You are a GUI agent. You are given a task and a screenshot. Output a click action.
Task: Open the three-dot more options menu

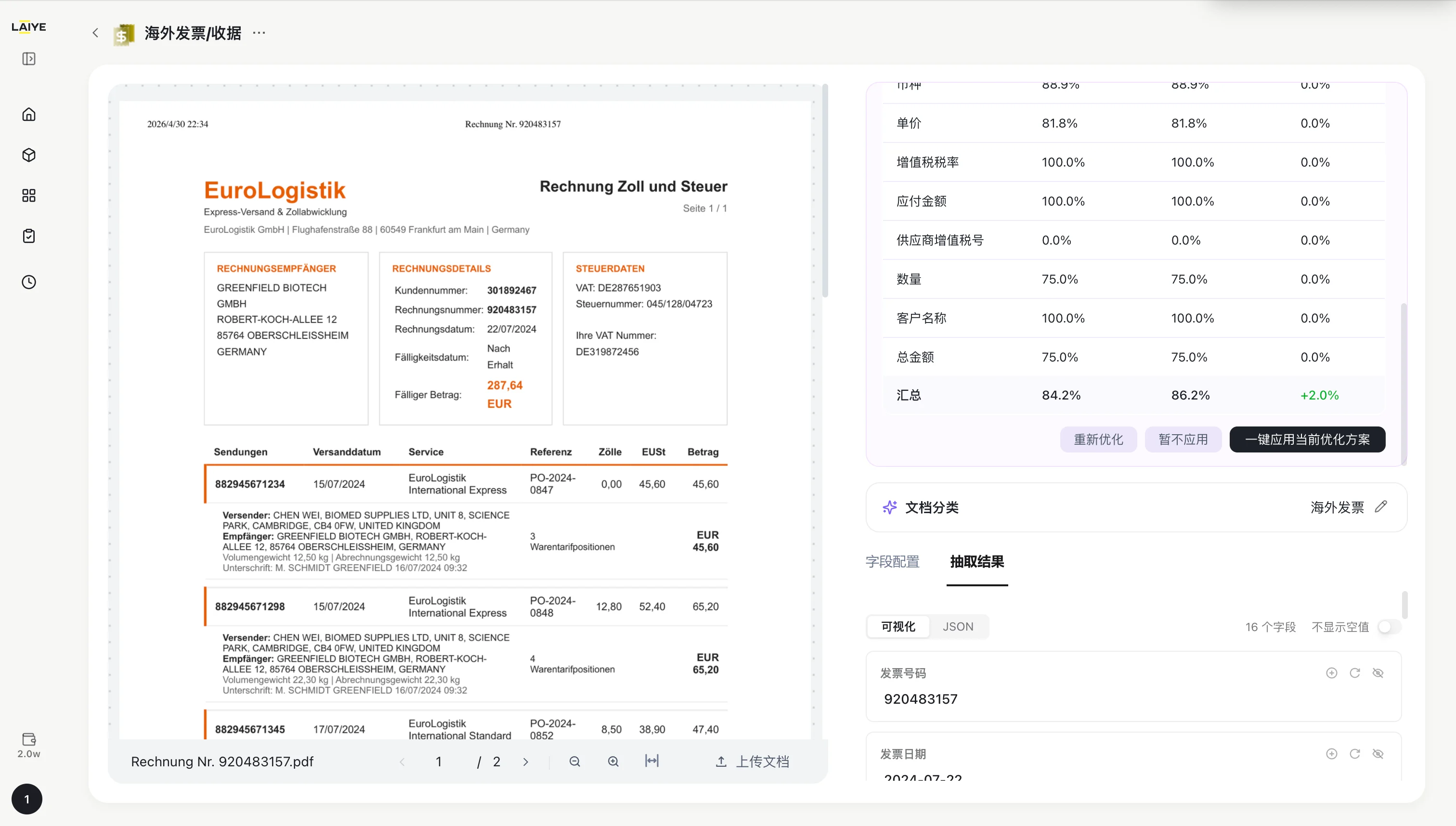259,33
